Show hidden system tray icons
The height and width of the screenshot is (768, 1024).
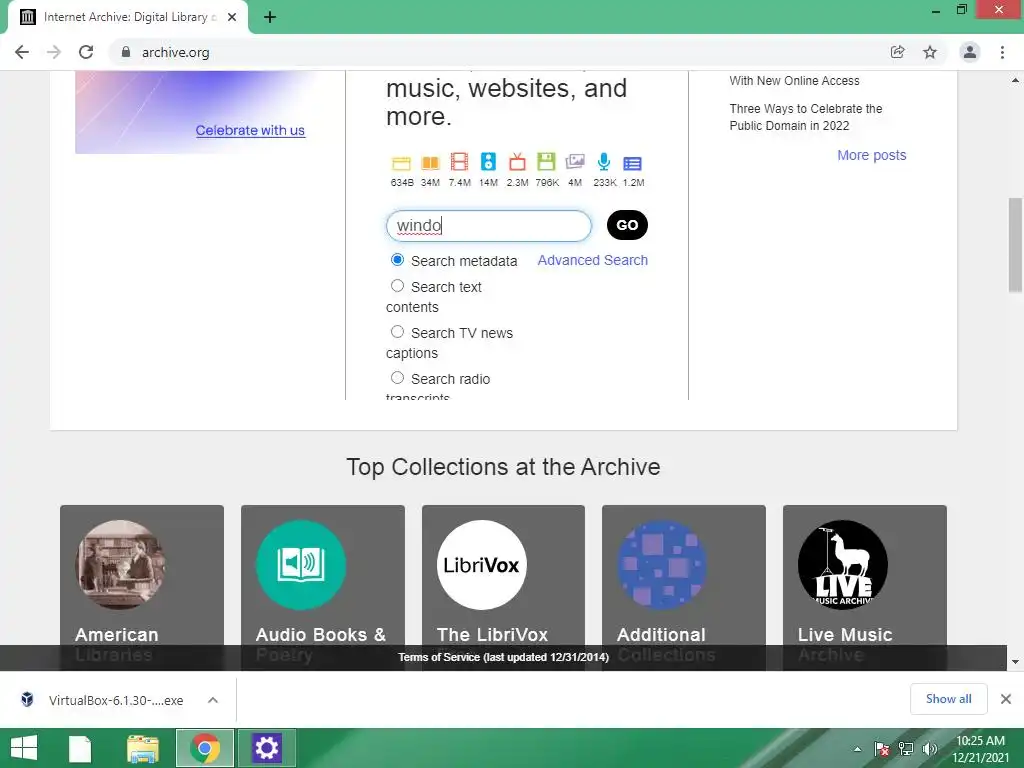(x=857, y=749)
